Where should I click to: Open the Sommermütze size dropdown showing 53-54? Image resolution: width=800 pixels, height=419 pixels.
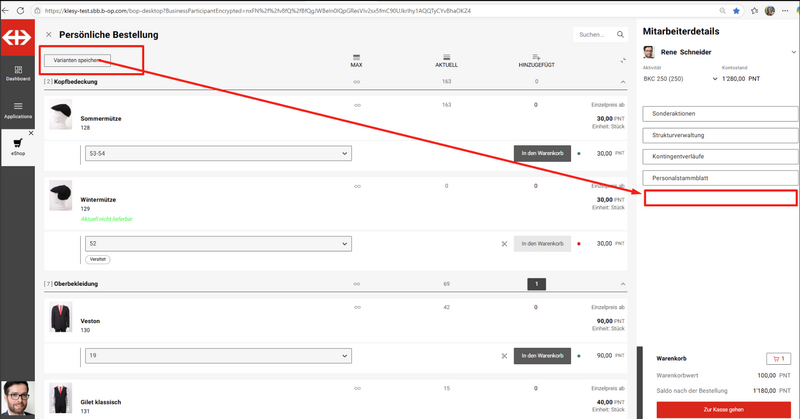218,153
